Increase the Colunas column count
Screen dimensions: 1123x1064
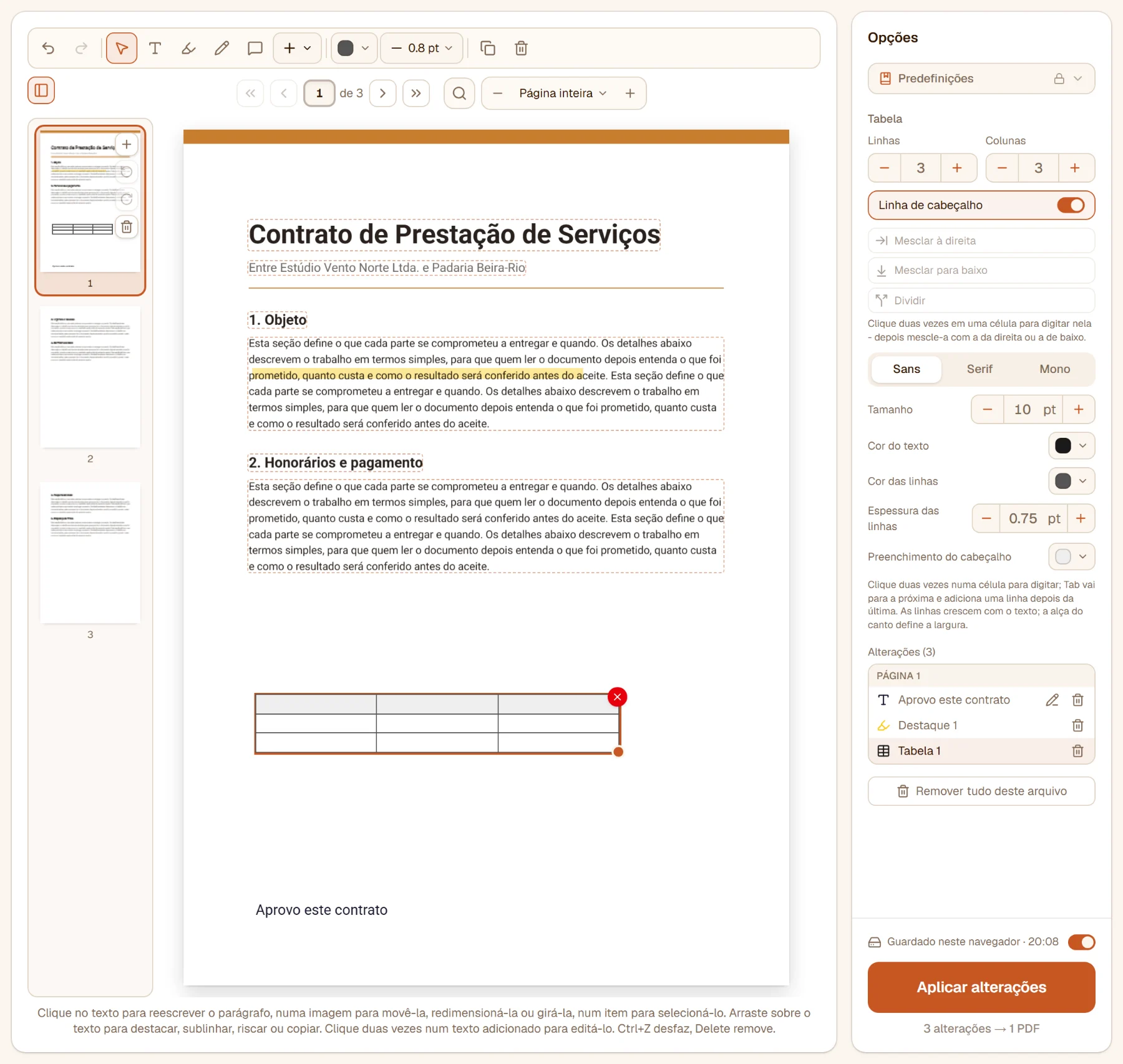point(1075,168)
